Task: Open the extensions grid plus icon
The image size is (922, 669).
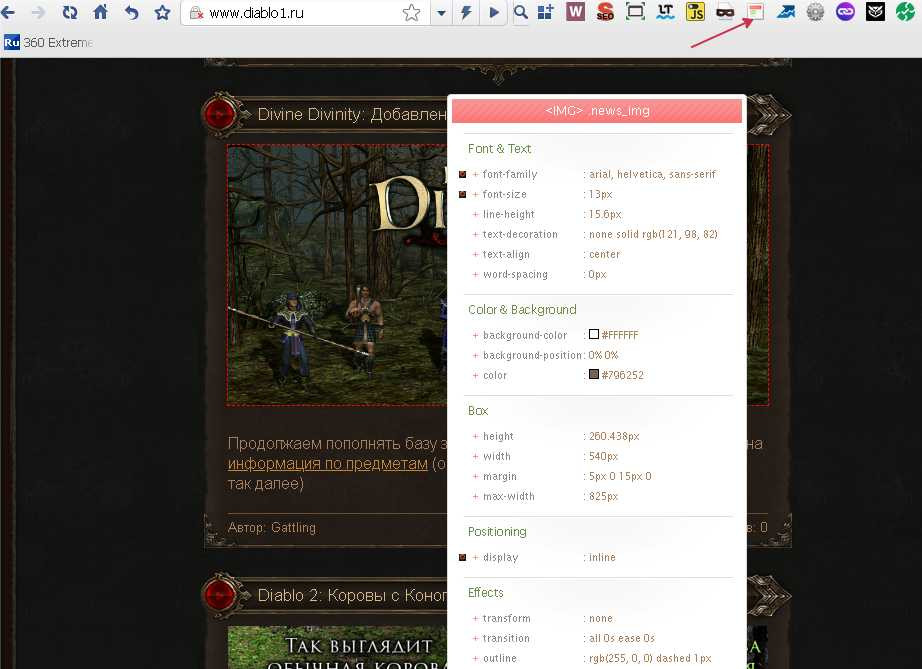Action: [546, 12]
